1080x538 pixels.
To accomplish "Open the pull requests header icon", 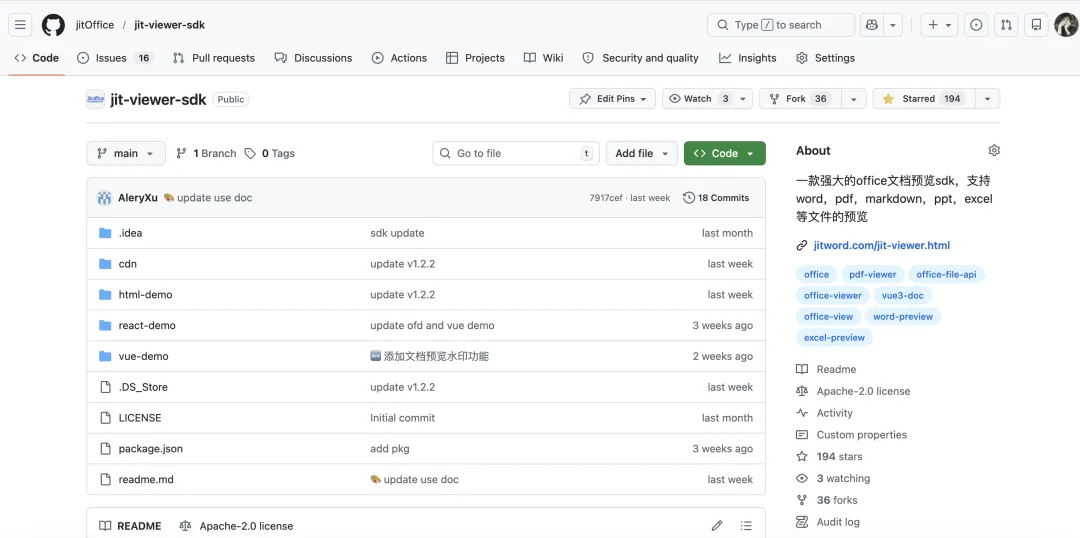I will point(1006,25).
